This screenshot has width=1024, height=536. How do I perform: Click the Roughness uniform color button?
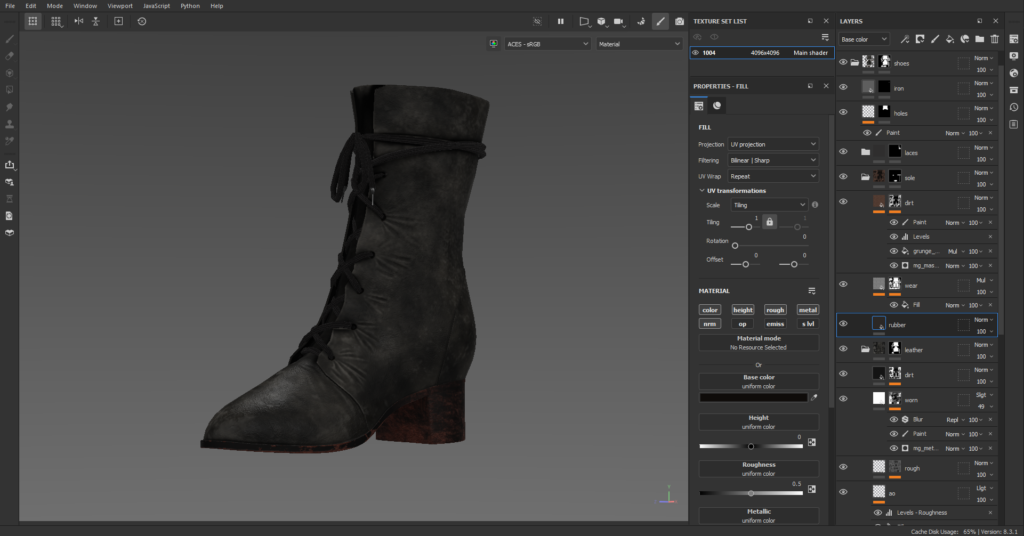point(758,469)
